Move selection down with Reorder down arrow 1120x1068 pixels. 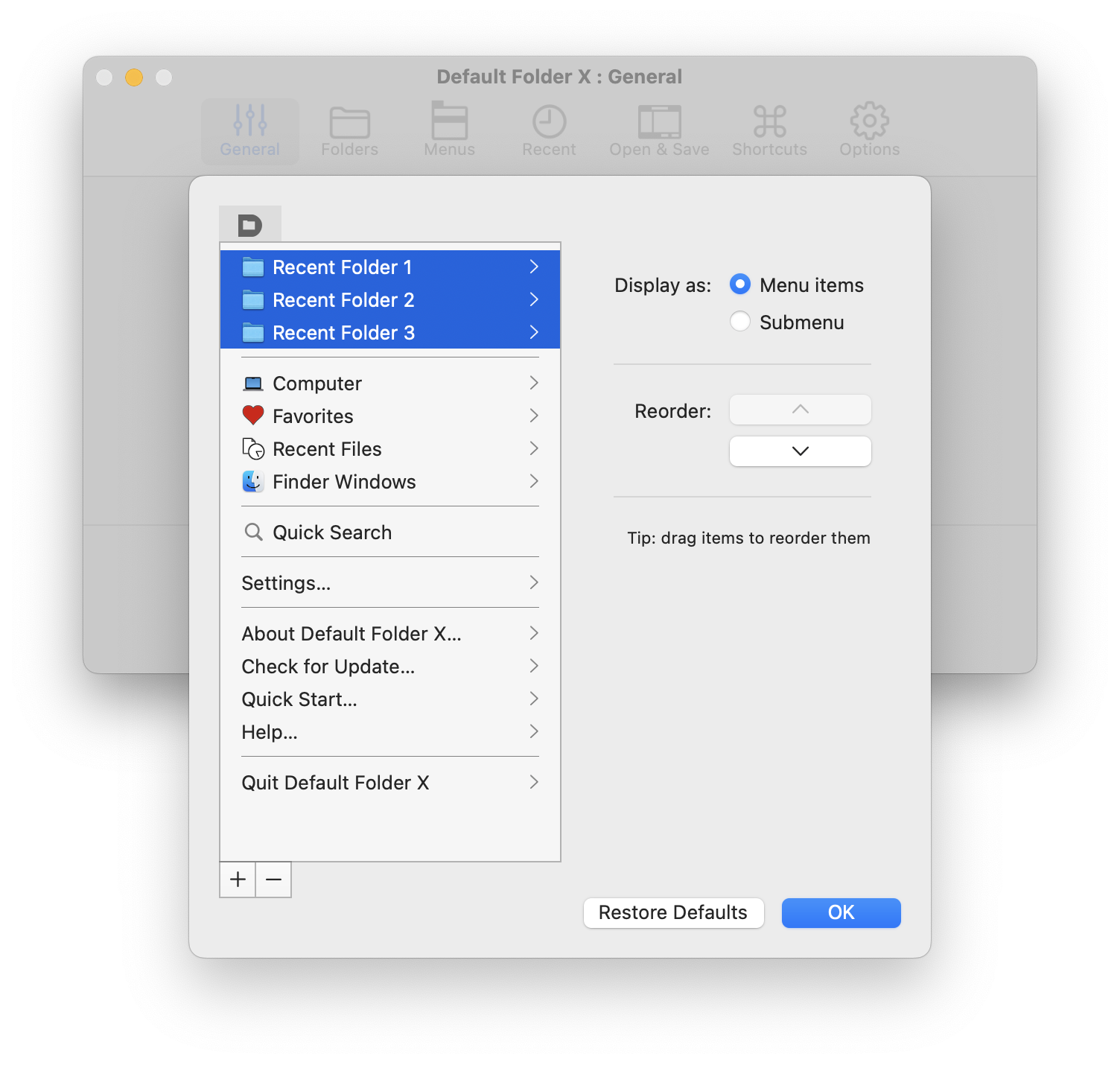800,451
